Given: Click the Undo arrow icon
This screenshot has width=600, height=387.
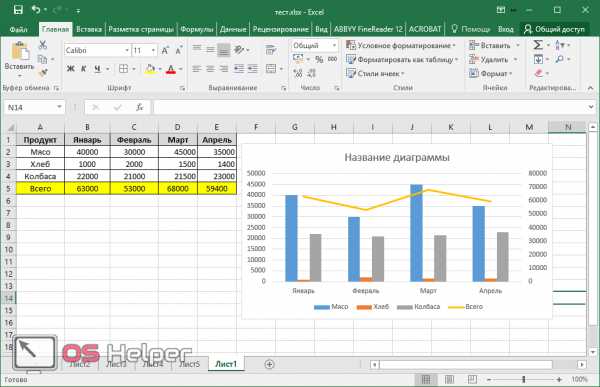Looking at the screenshot, I should tap(36, 10).
